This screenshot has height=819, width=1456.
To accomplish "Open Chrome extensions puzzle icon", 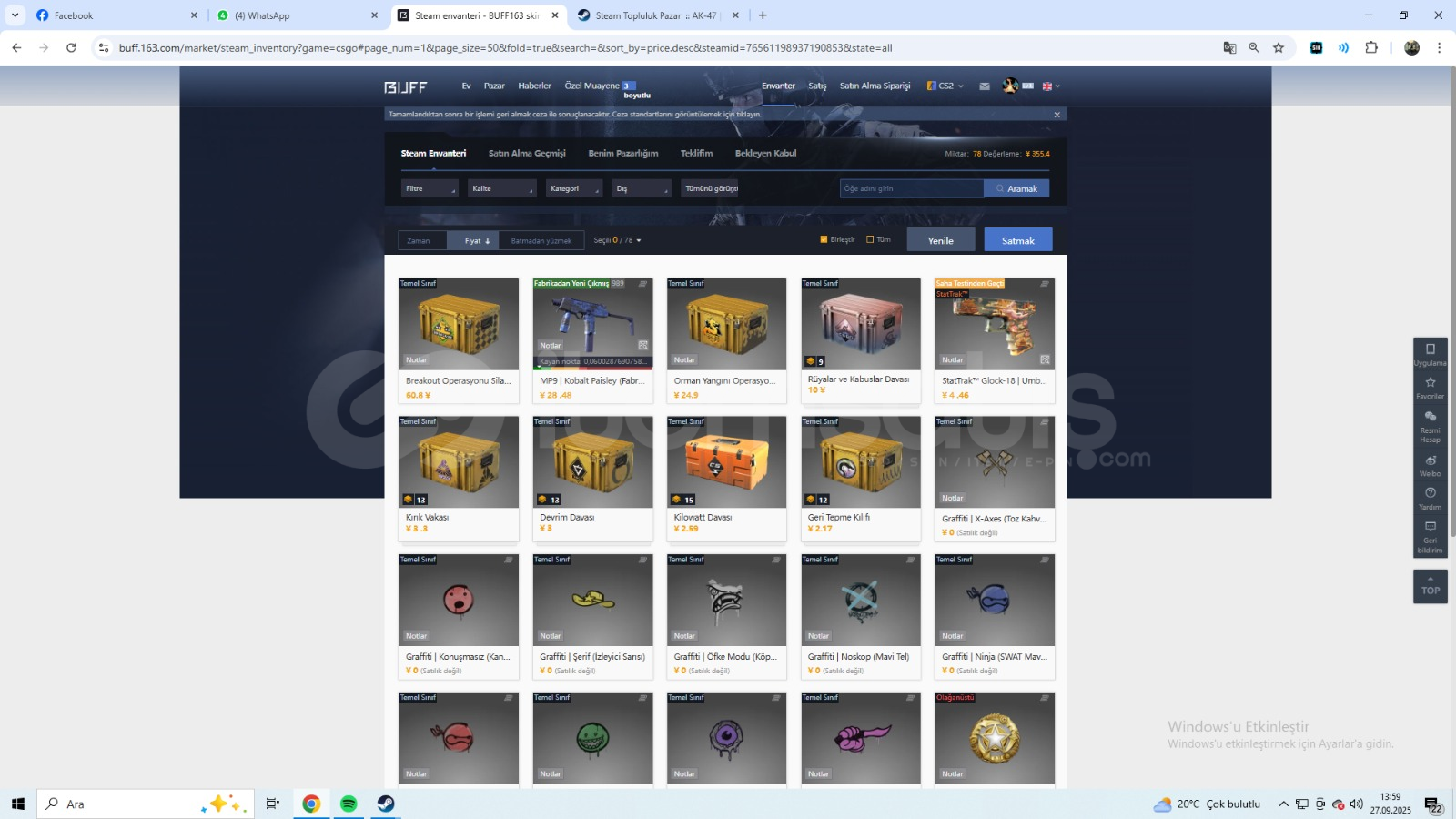I will pos(1371,47).
